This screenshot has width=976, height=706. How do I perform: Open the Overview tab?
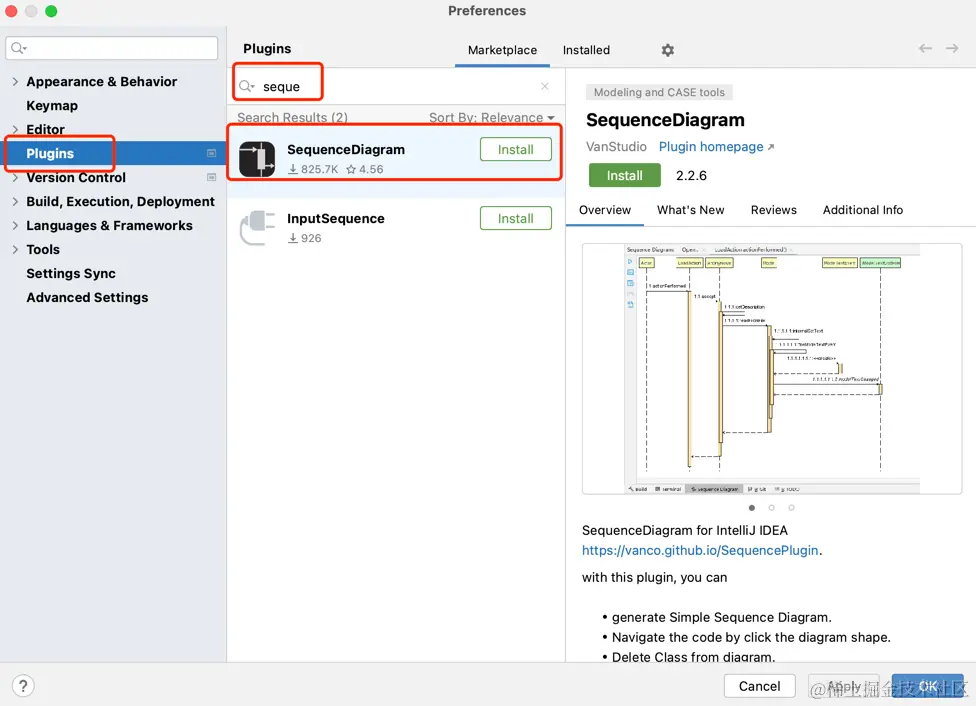pyautogui.click(x=605, y=210)
